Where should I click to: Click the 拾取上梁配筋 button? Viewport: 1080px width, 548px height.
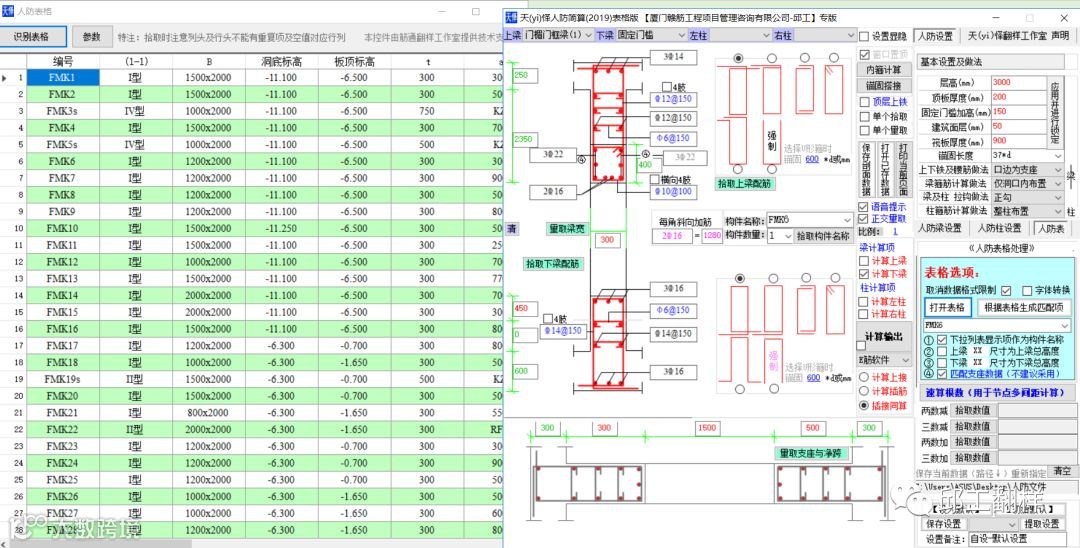click(744, 185)
